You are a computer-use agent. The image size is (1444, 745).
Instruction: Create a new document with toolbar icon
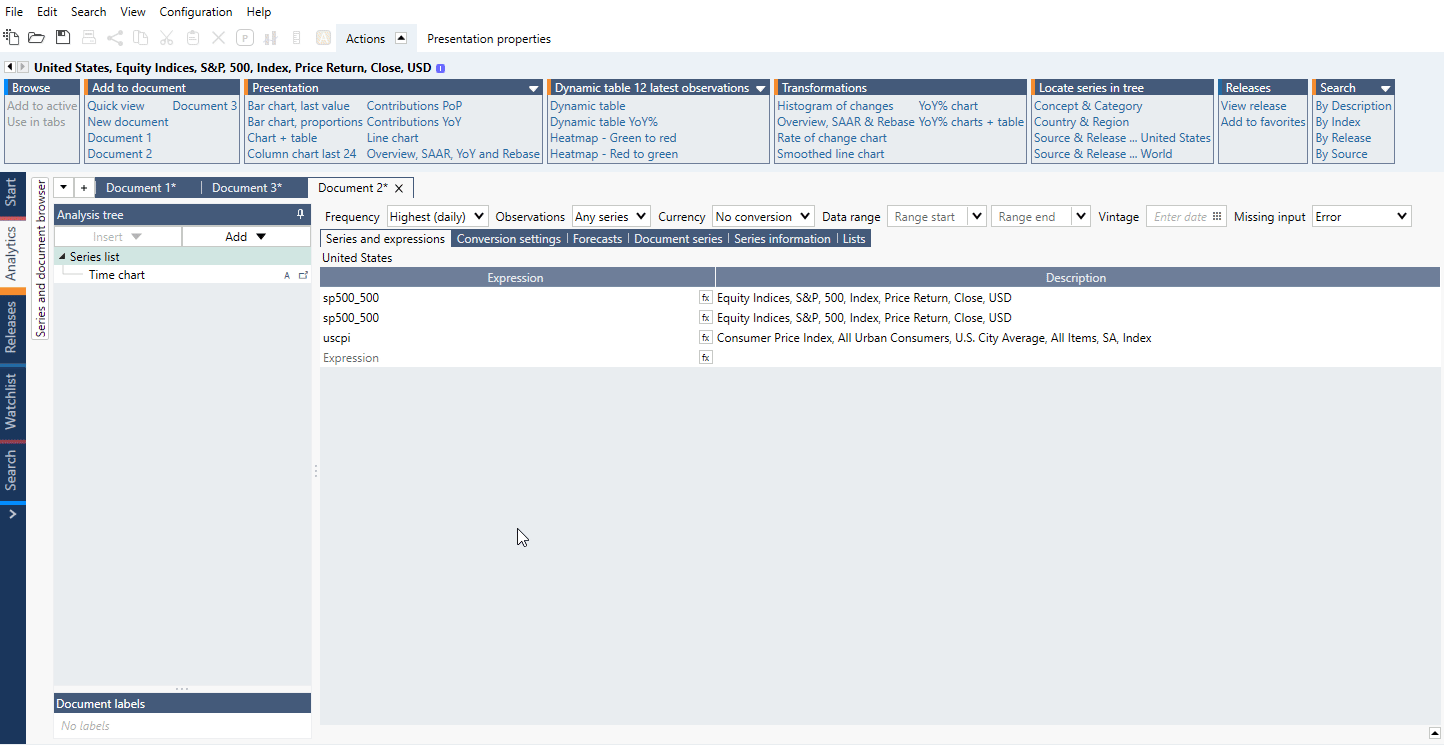point(11,38)
